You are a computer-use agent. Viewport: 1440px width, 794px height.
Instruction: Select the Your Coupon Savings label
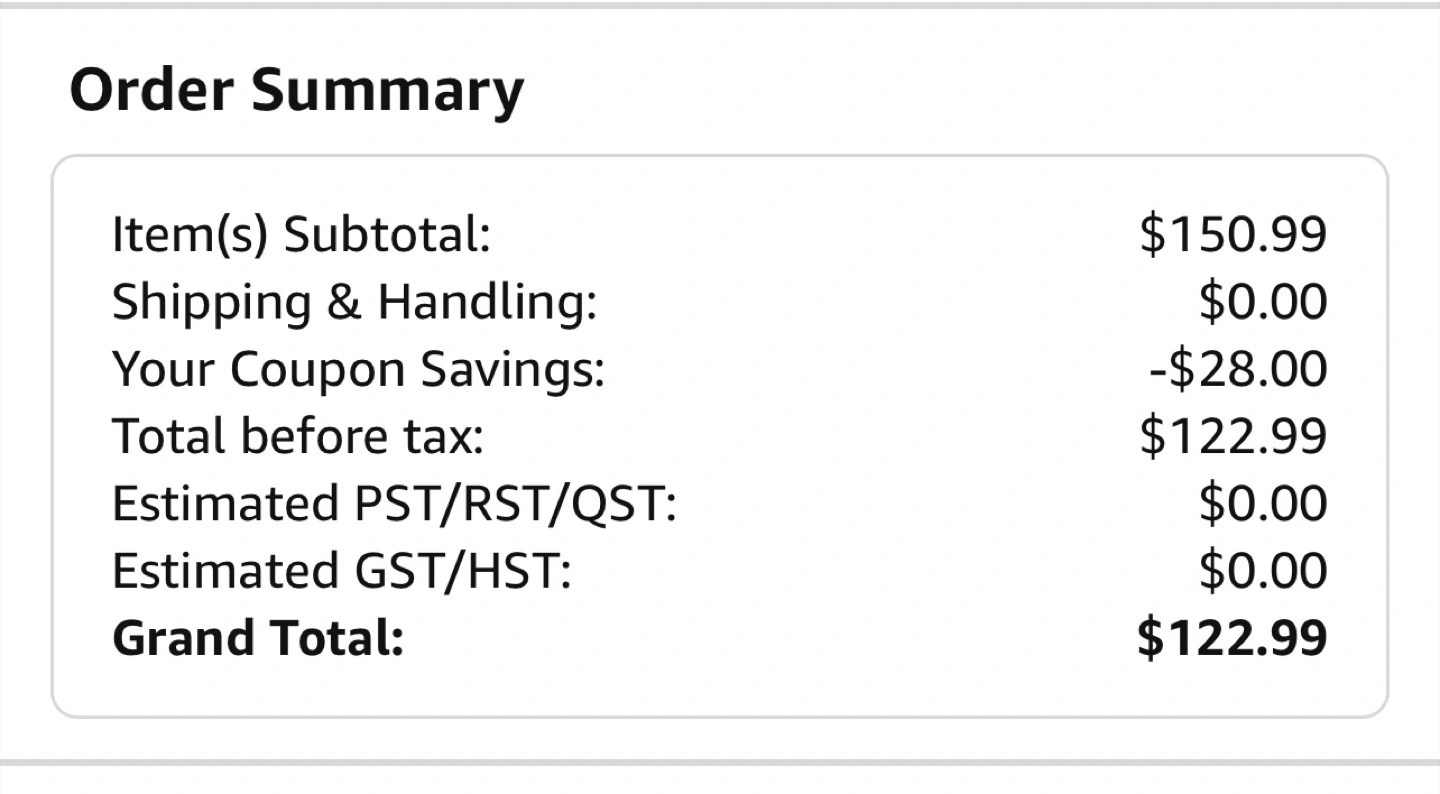pyautogui.click(x=358, y=370)
